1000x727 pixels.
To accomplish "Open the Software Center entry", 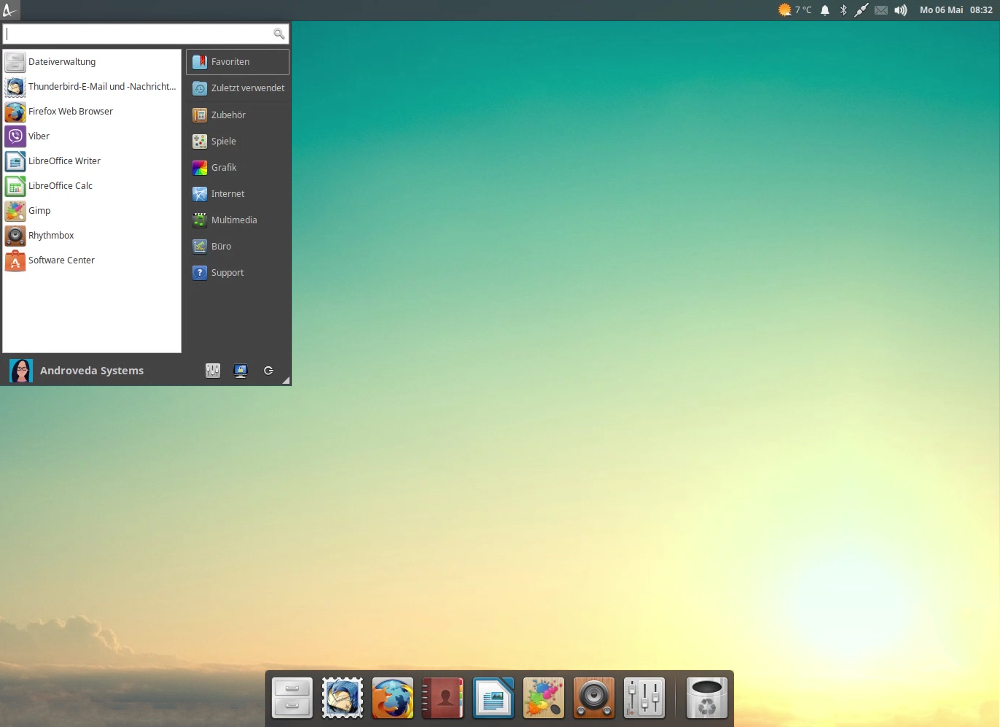I will pos(60,261).
